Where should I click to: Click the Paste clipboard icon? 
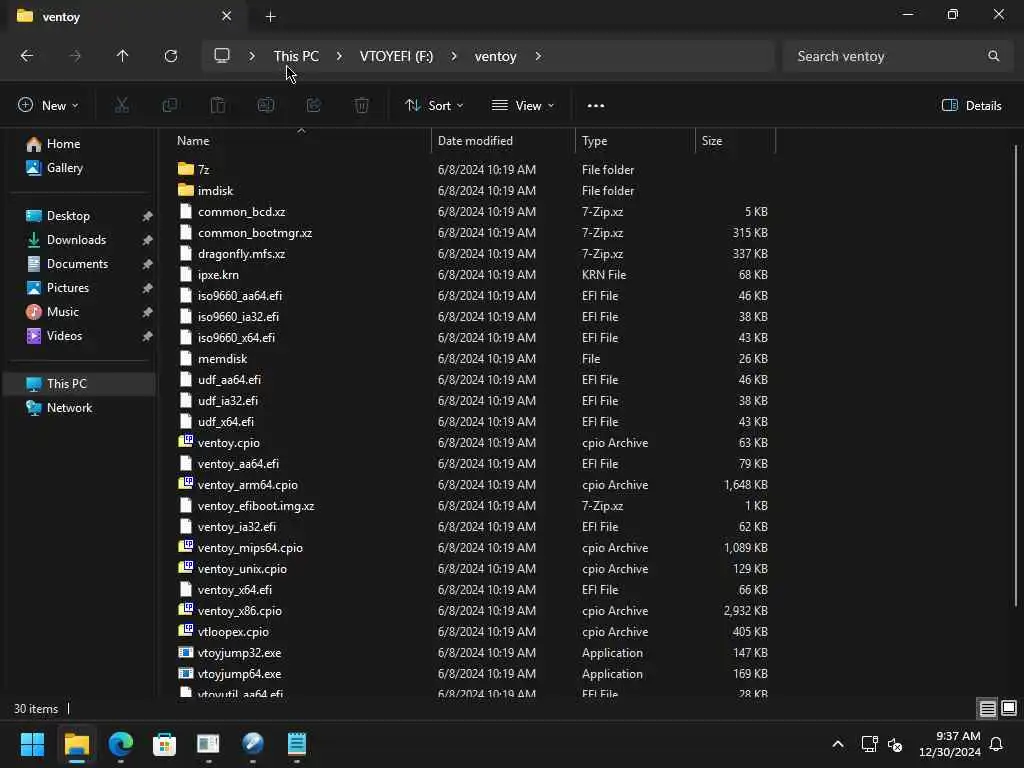coord(217,105)
